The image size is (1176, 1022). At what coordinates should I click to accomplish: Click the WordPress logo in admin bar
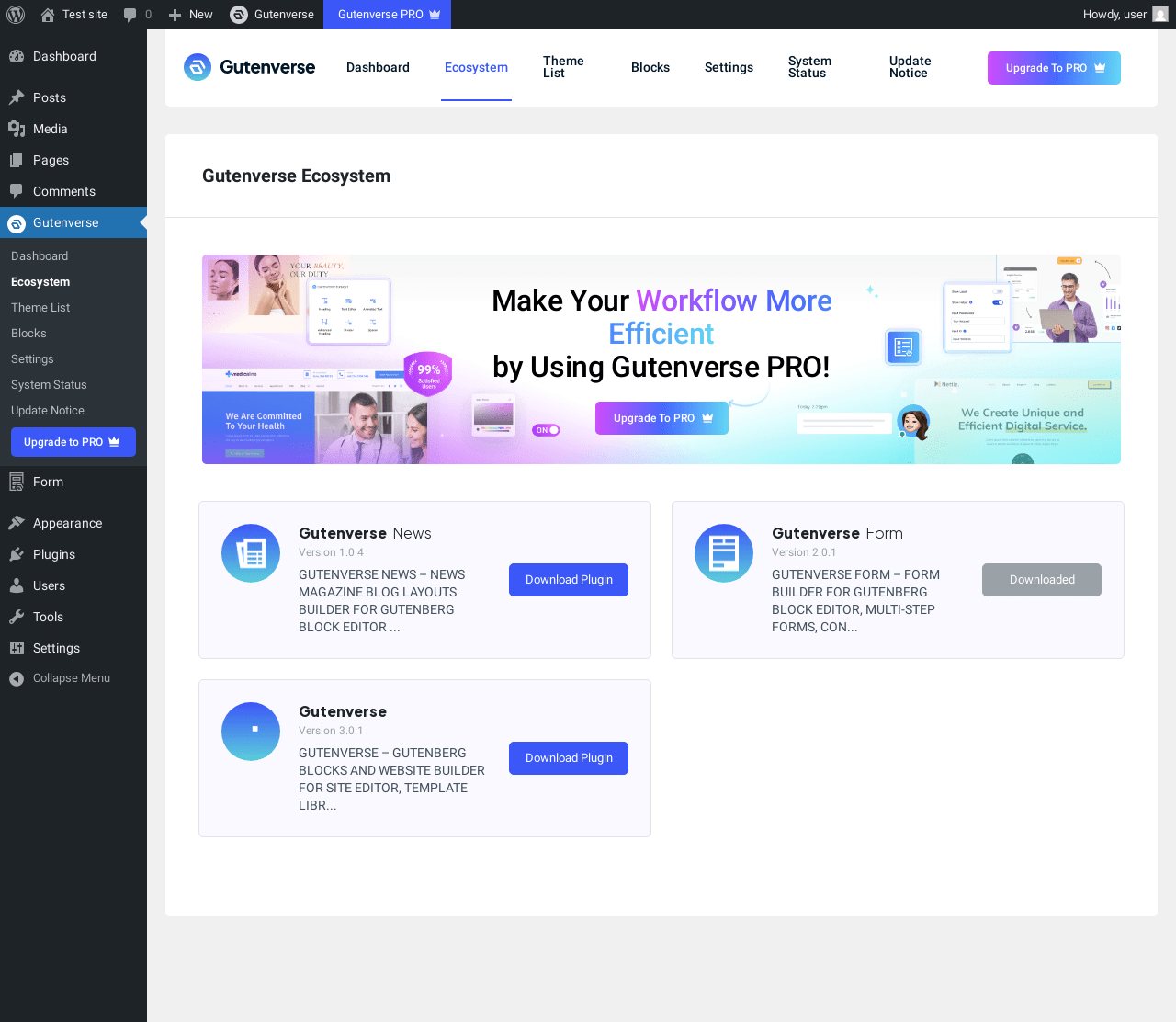coord(16,15)
